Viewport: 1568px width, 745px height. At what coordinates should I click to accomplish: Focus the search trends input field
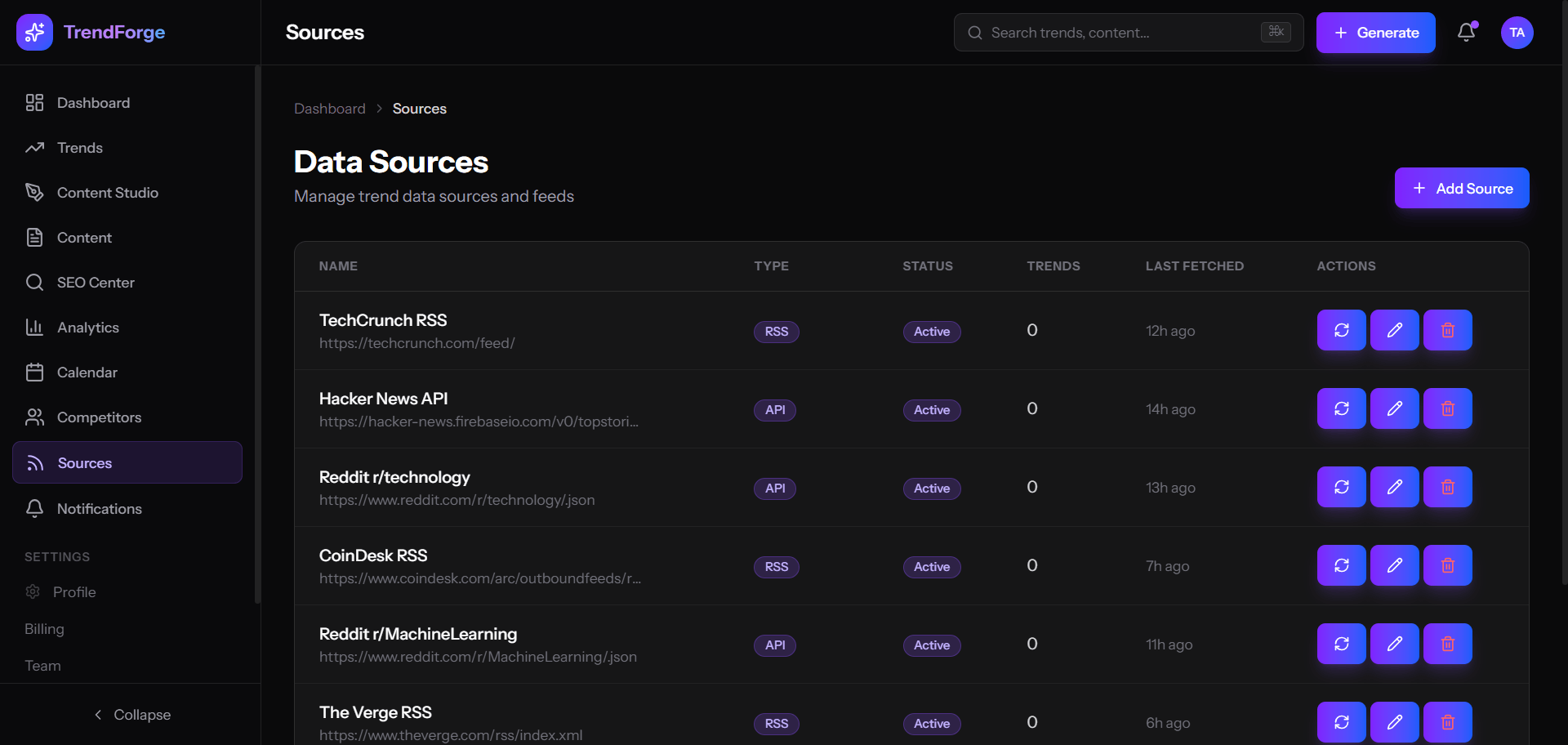pyautogui.click(x=1129, y=33)
